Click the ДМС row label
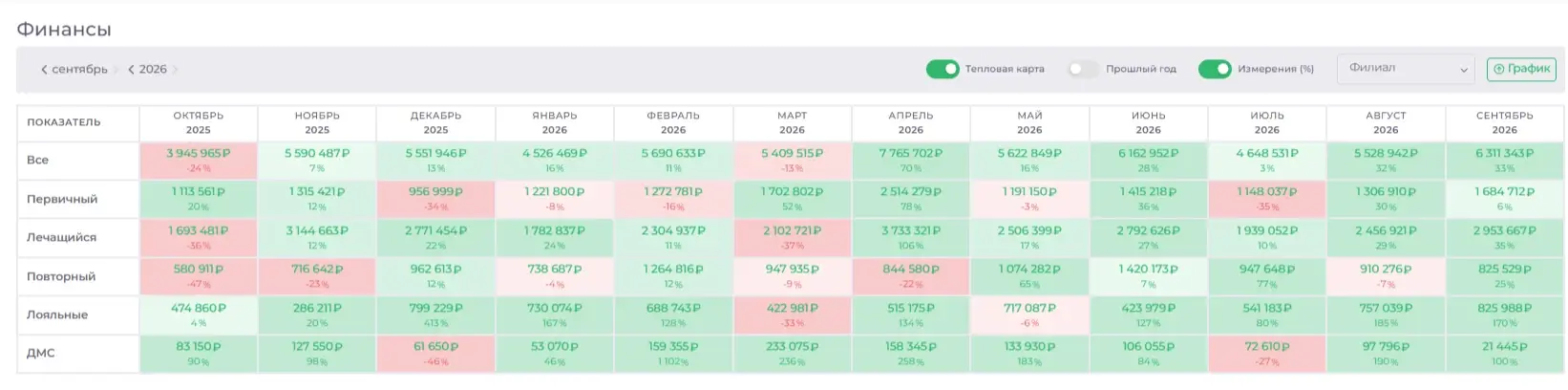 click(41, 354)
